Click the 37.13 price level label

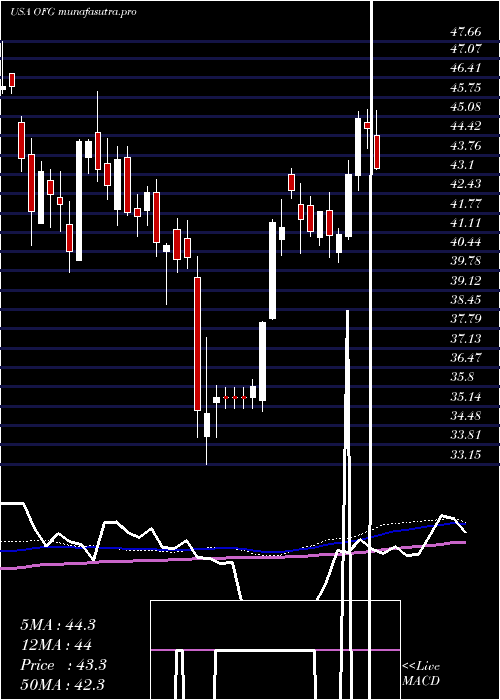click(466, 339)
